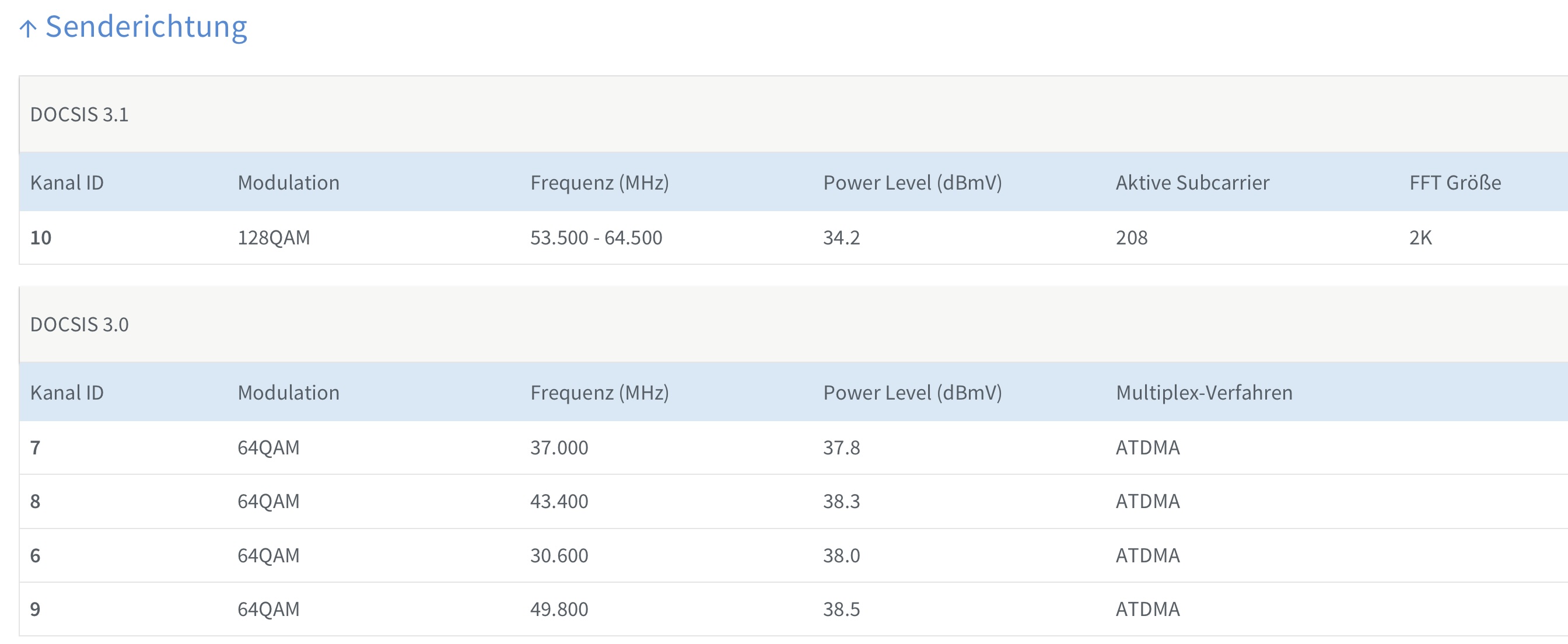Click power level 34.2 in DOCSIS 3.1
Viewport: 1568px width, 644px height.
(841, 237)
